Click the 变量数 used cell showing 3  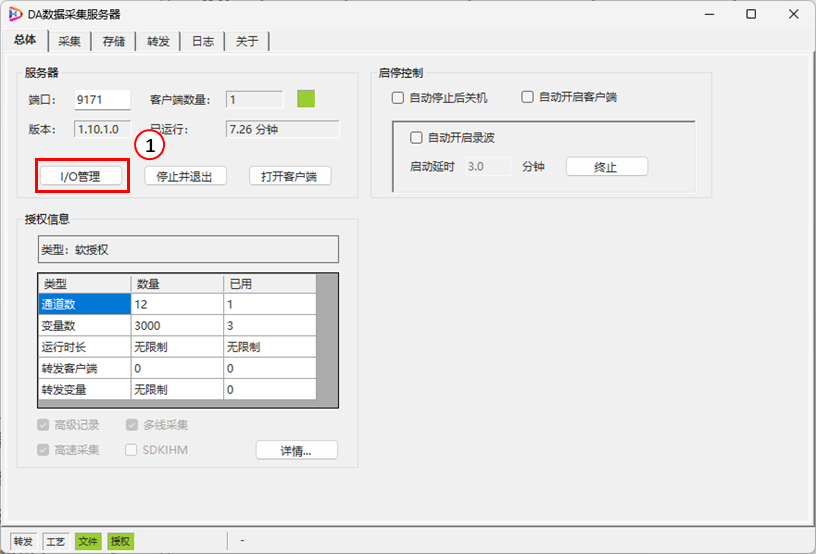270,326
